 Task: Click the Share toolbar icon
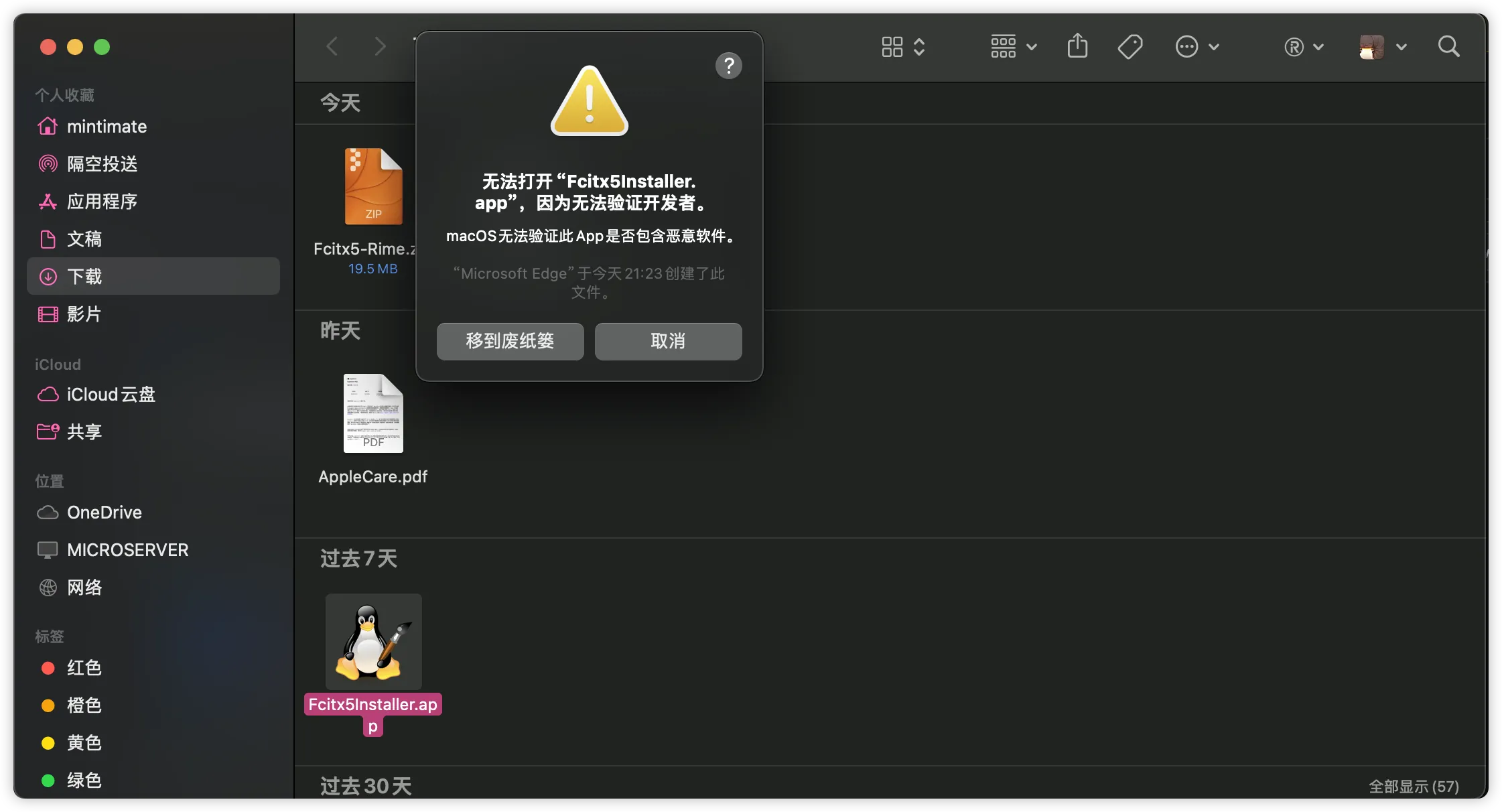point(1077,46)
